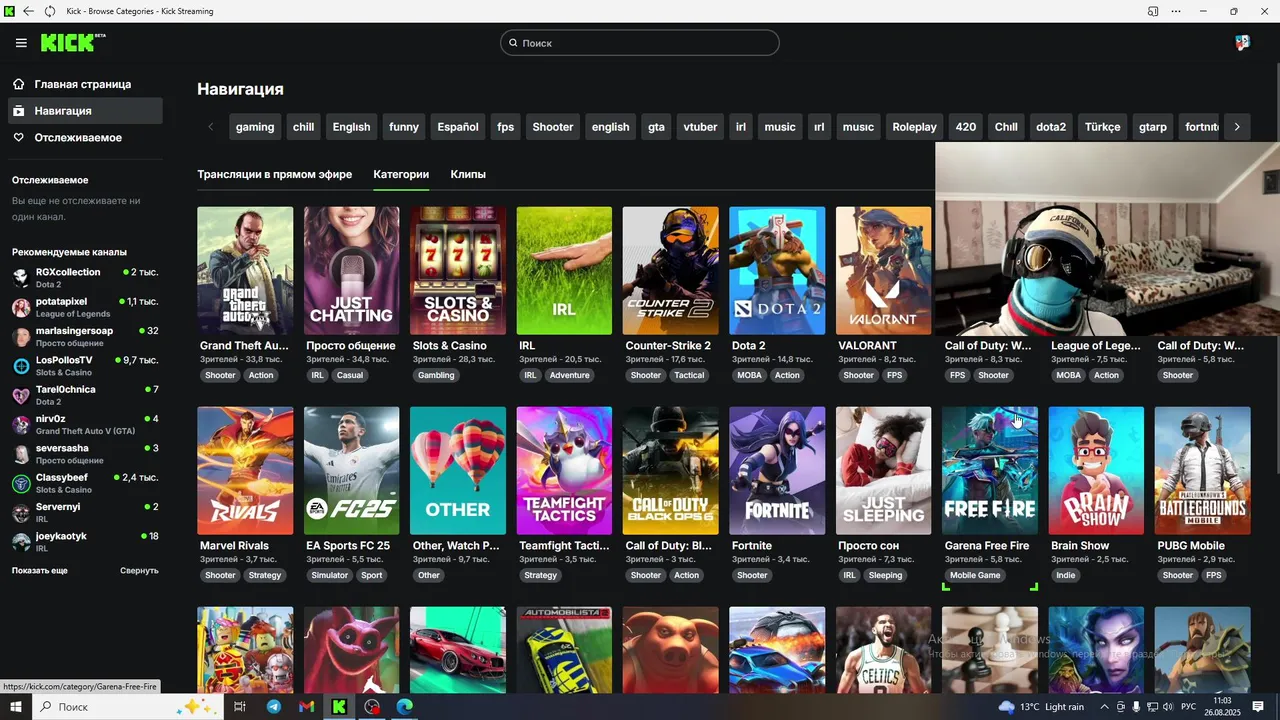Open Teamfight Tactics category thumbnail
This screenshot has width=1280, height=720.
coord(564,471)
